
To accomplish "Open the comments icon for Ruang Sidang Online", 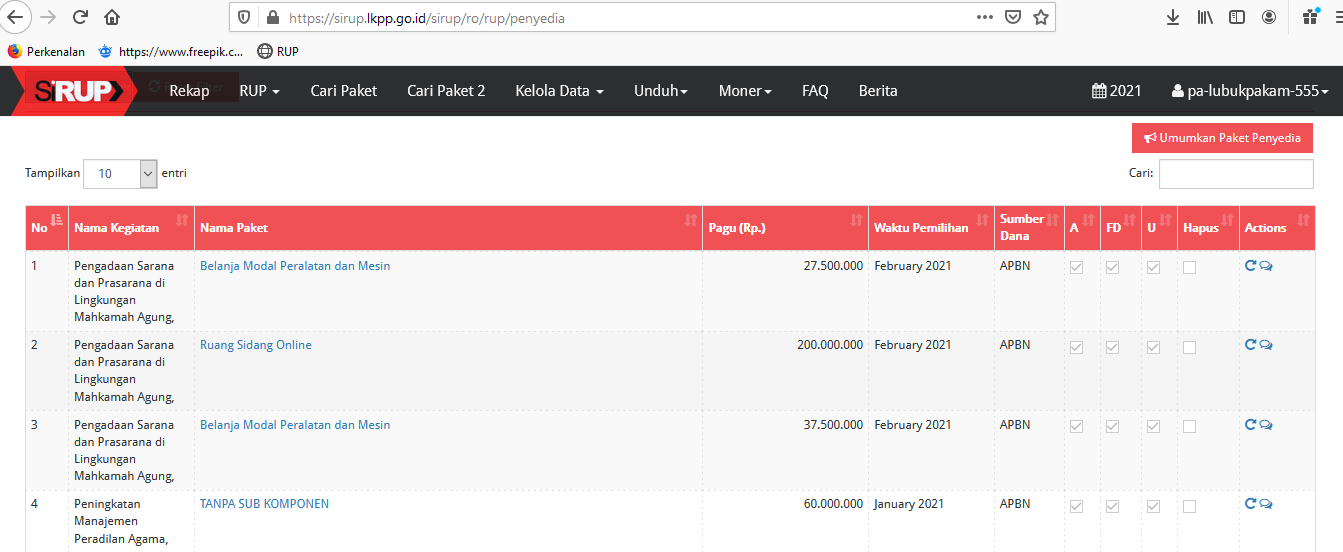I will (1266, 345).
